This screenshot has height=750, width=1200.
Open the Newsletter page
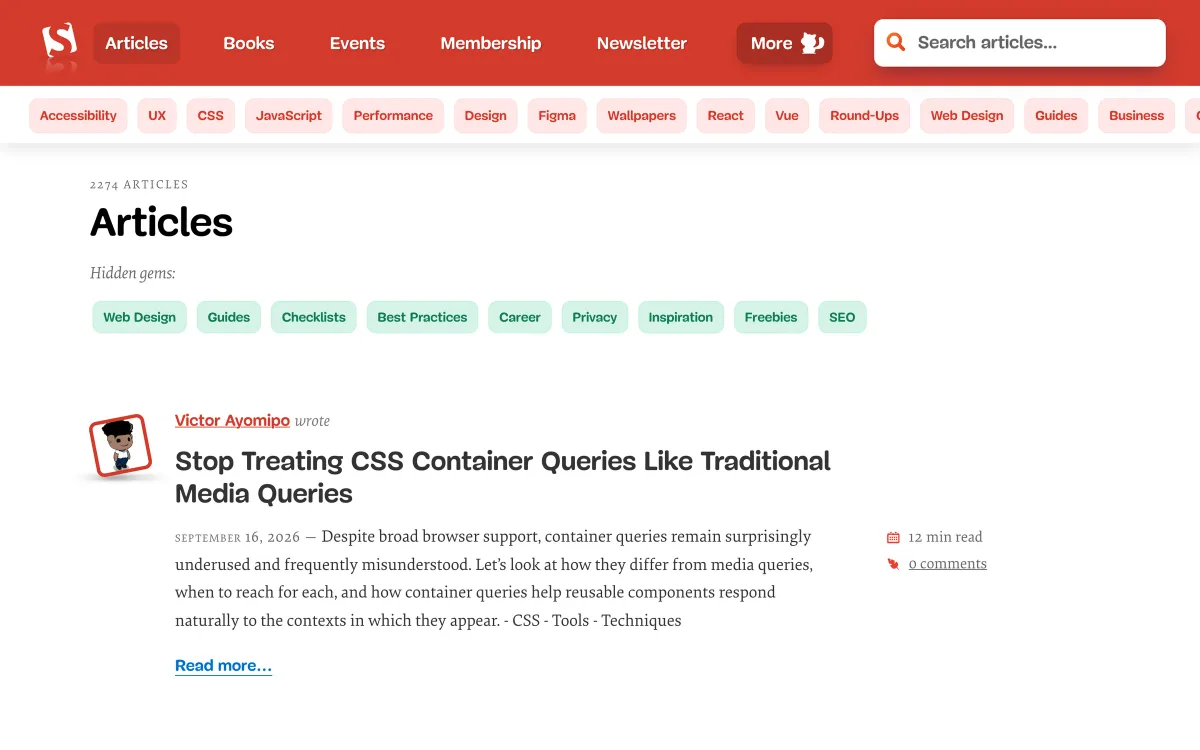pos(641,43)
